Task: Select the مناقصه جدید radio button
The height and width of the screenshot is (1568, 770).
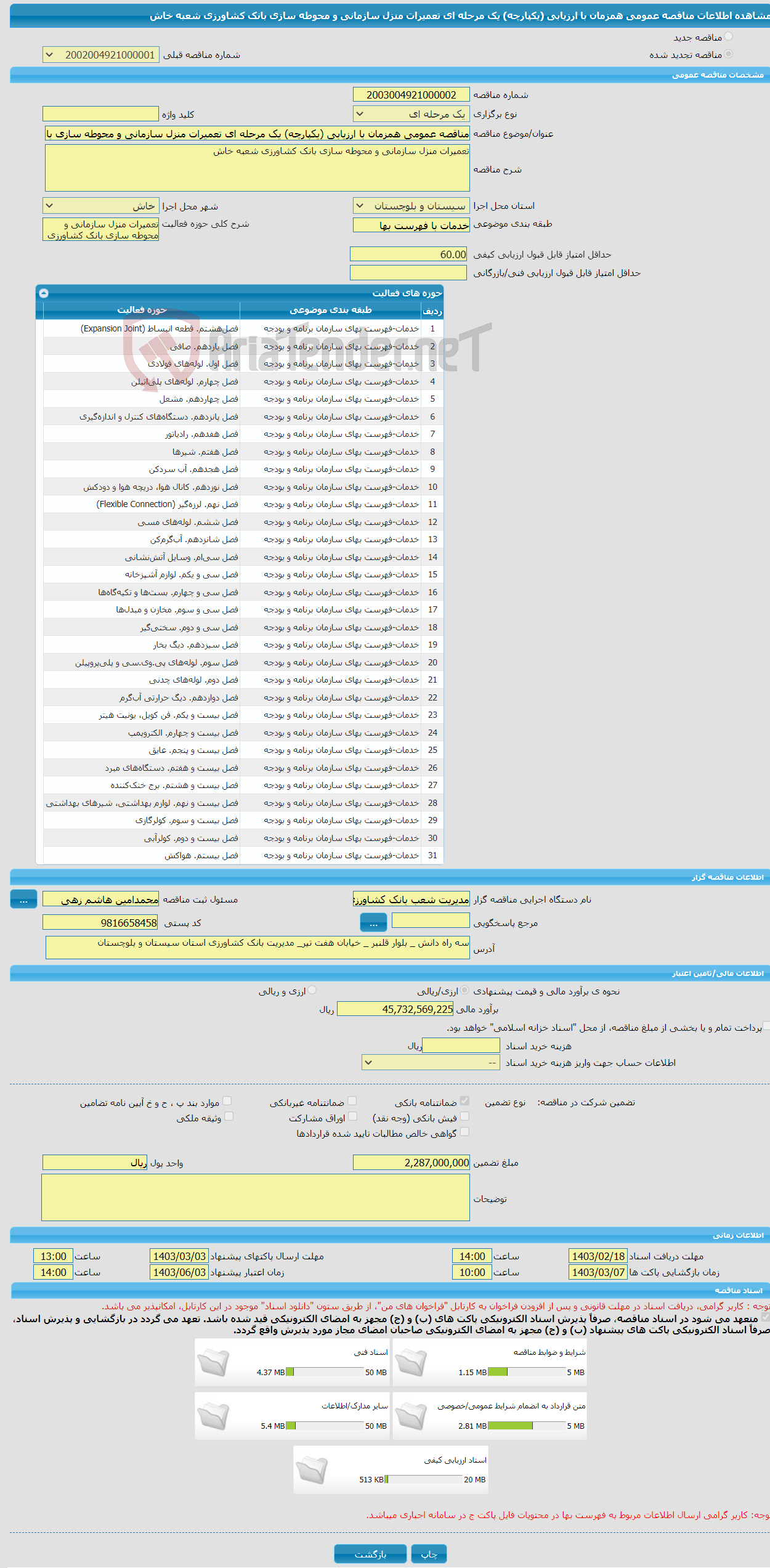Action: (729, 37)
